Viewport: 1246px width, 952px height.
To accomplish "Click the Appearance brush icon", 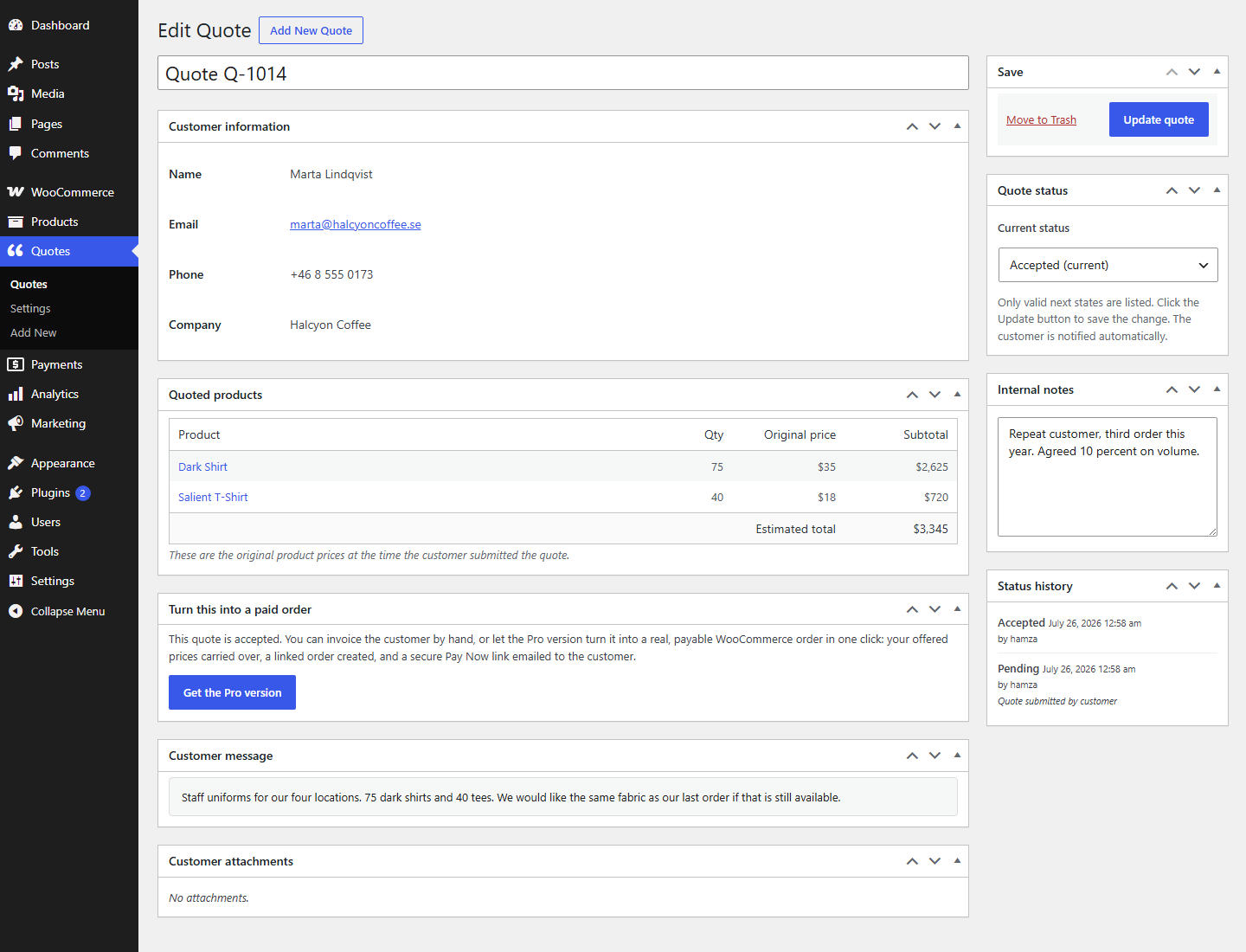I will (x=16, y=463).
